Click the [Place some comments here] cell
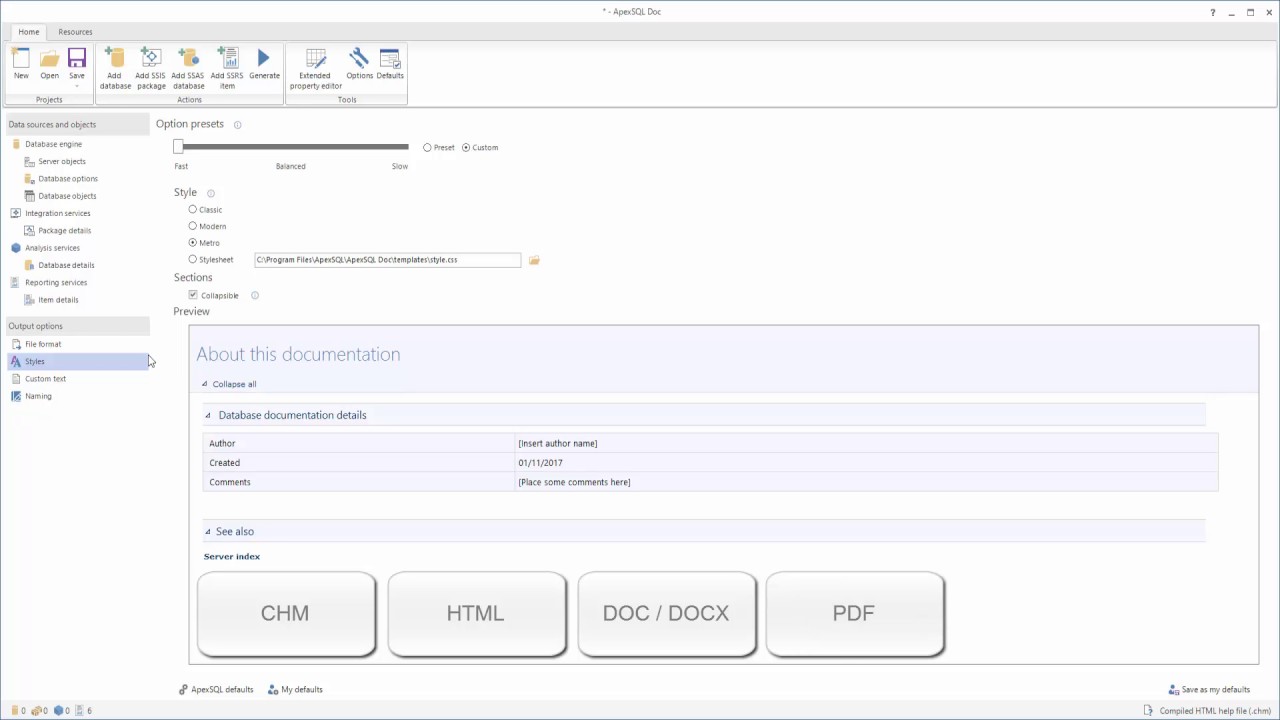 (x=866, y=482)
